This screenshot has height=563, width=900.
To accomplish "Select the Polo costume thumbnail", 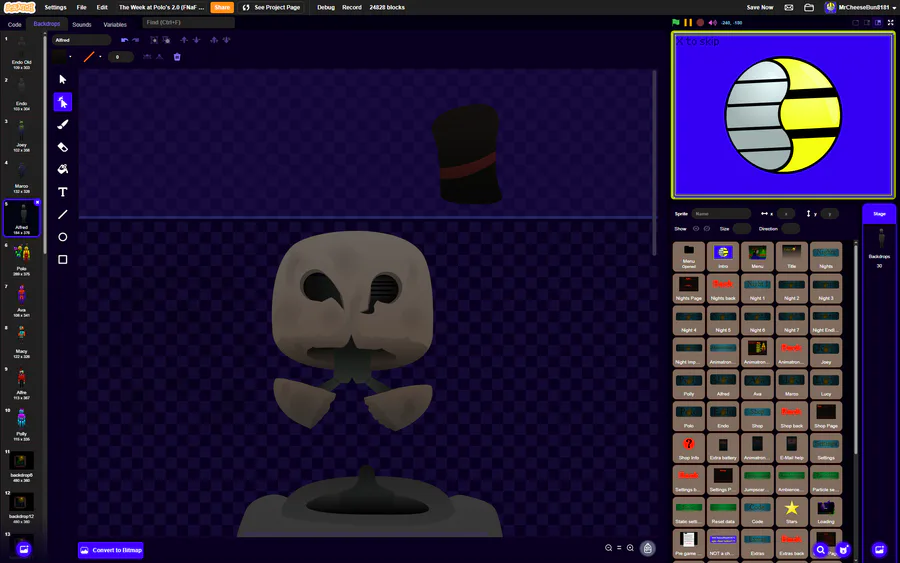I will click(22, 258).
